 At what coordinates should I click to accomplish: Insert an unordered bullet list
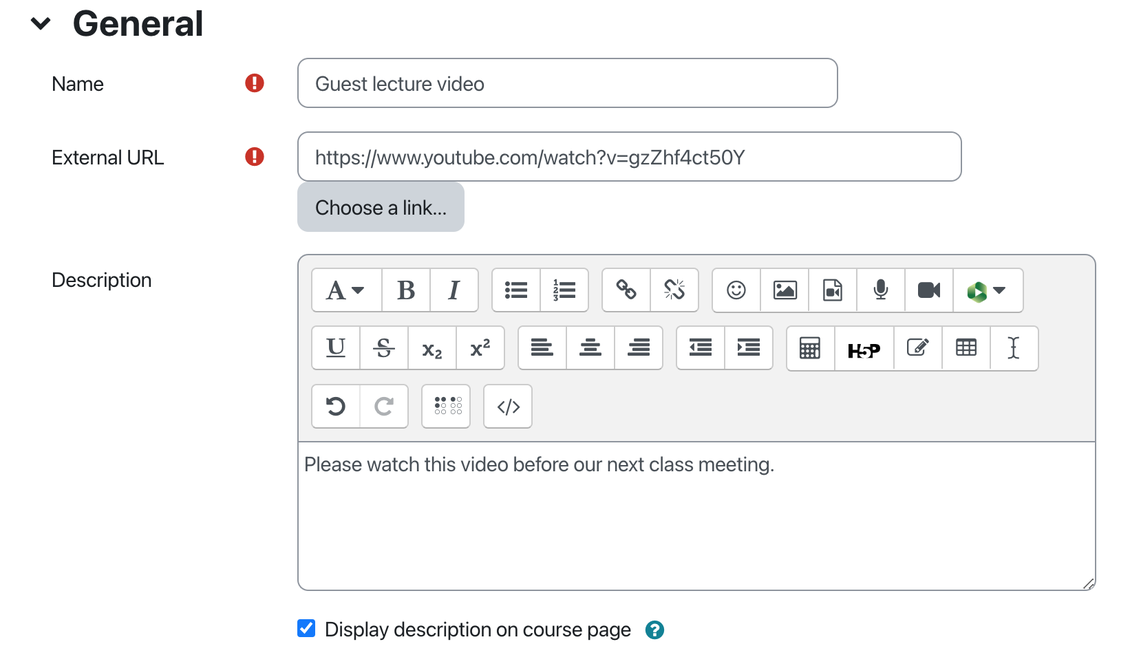pos(516,290)
